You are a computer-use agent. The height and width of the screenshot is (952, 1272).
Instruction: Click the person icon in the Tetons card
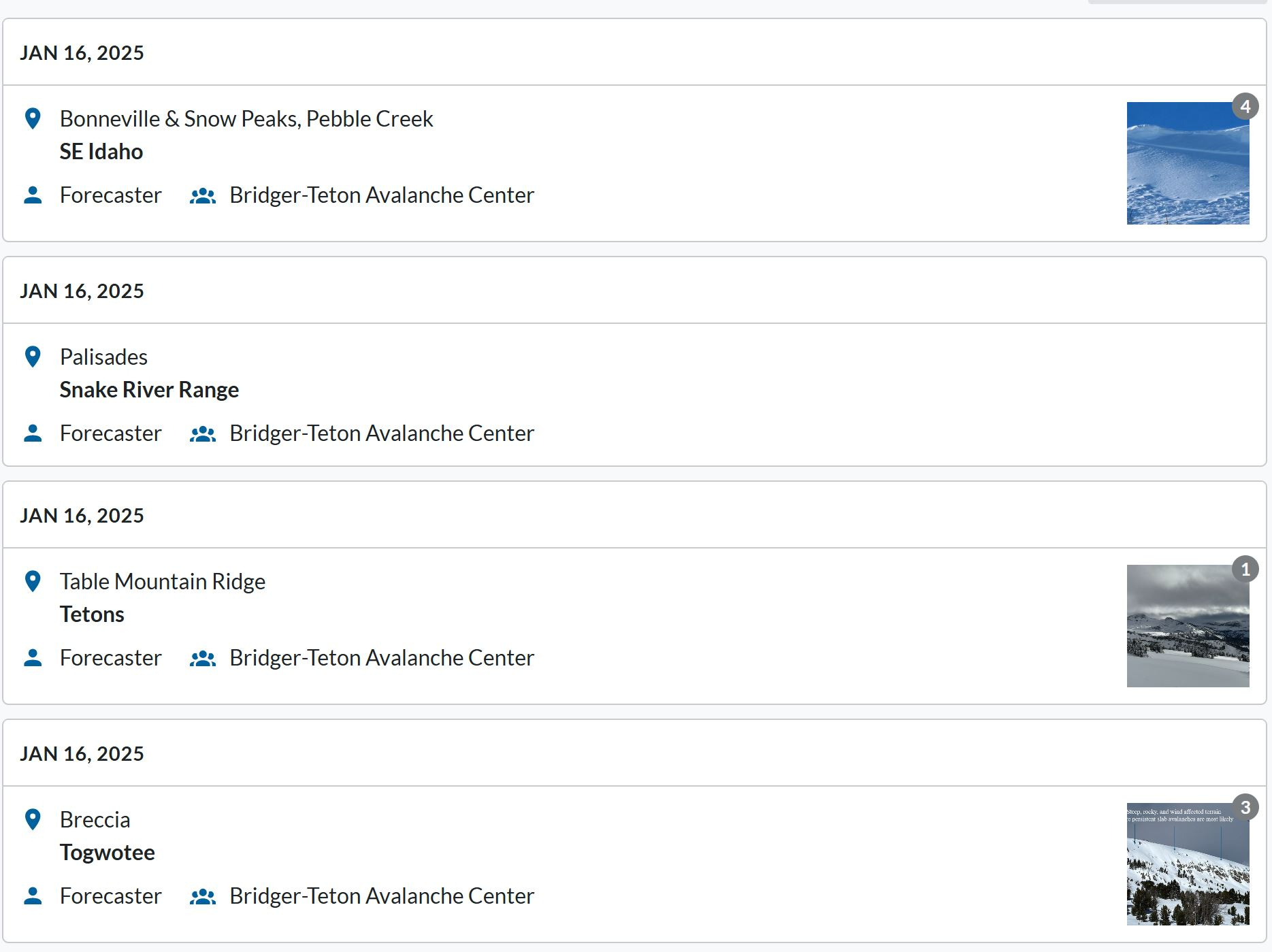tap(33, 658)
